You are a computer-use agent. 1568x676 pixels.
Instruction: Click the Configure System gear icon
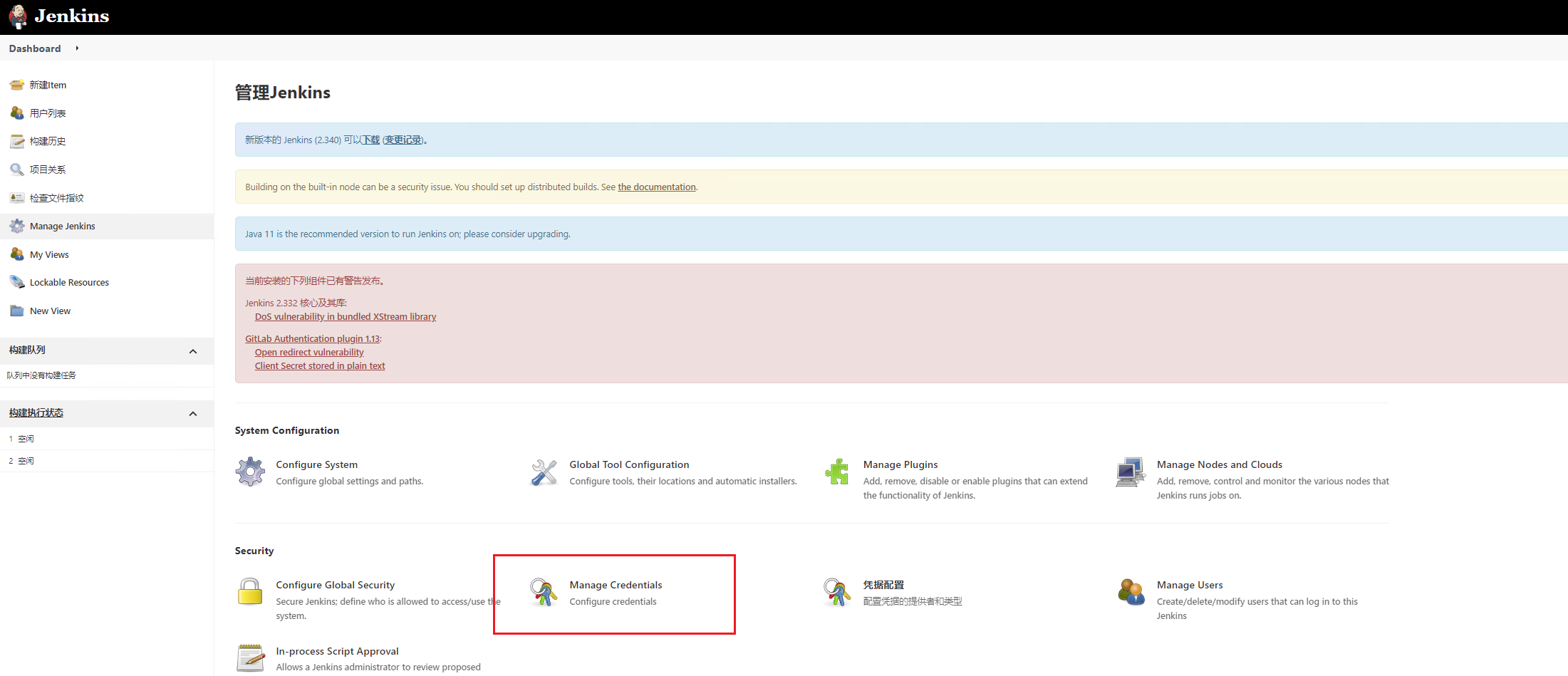click(250, 472)
